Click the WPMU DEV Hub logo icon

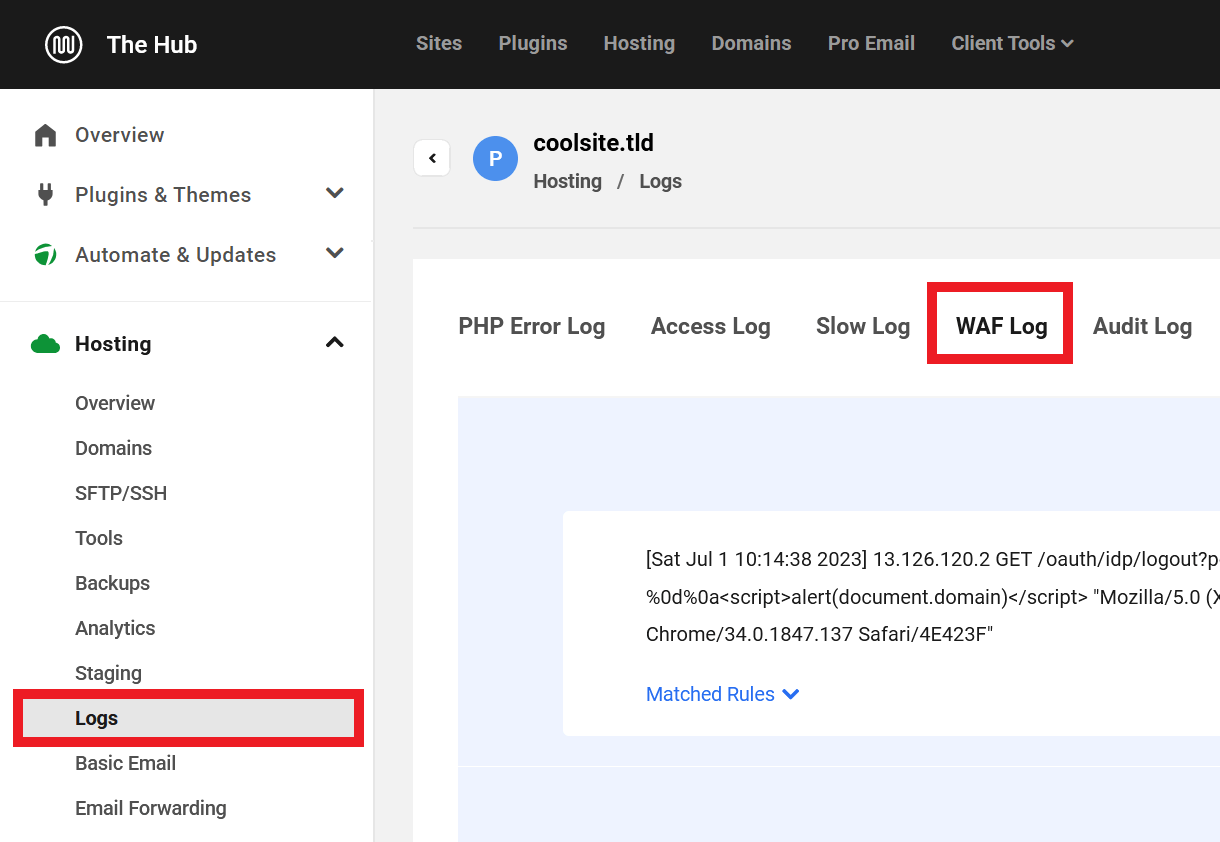point(64,45)
